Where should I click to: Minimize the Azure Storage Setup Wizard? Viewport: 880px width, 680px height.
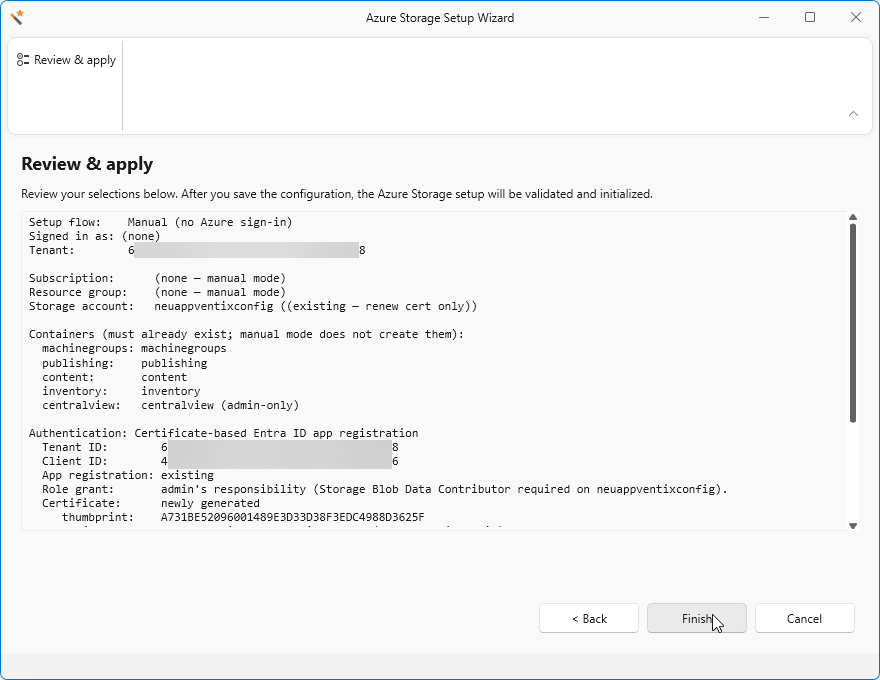pyautogui.click(x=764, y=17)
